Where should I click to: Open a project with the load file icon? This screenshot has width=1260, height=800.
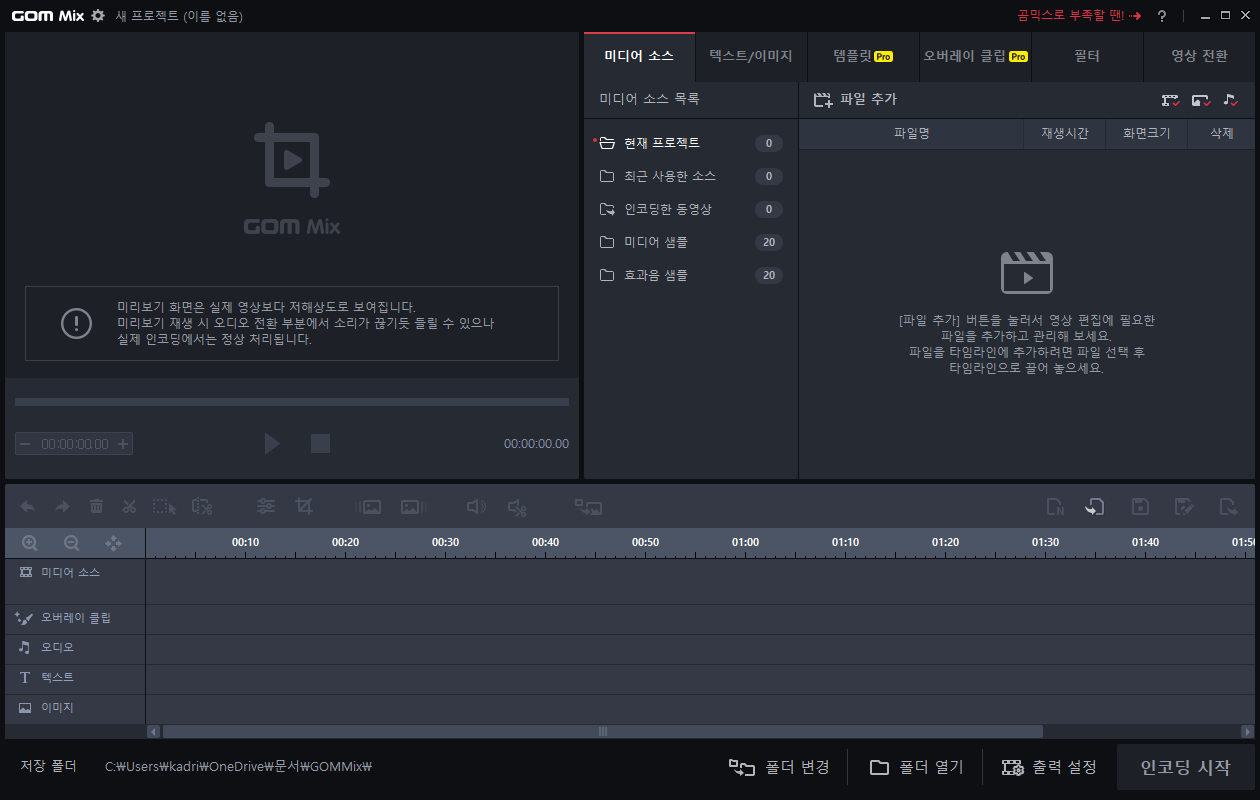point(1095,507)
